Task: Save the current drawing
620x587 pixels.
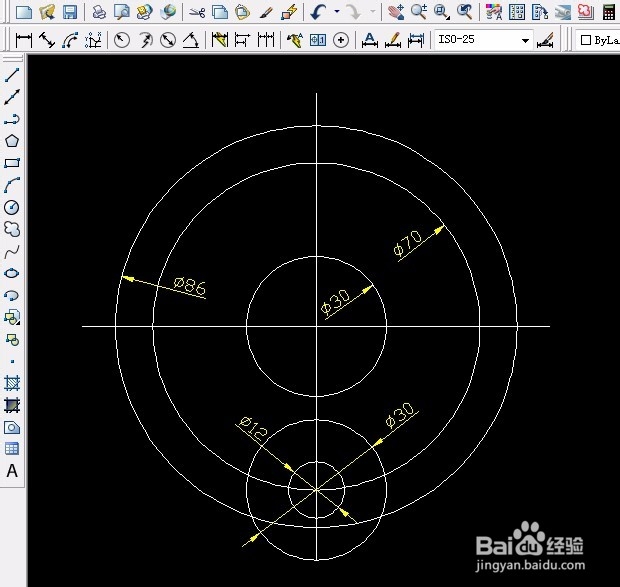Action: (70, 12)
